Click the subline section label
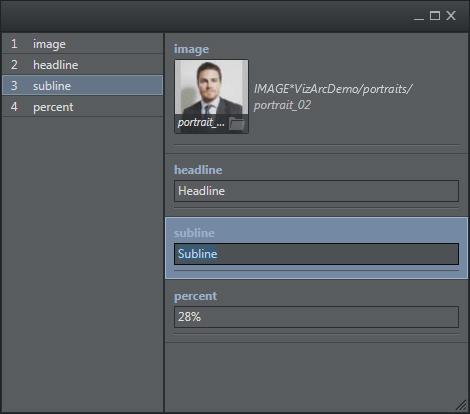 [194, 233]
